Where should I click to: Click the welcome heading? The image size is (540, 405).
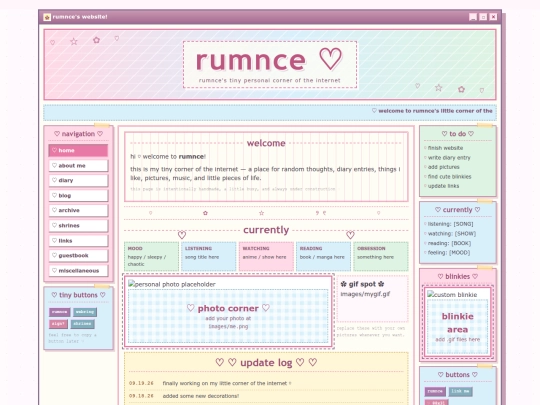click(x=266, y=143)
